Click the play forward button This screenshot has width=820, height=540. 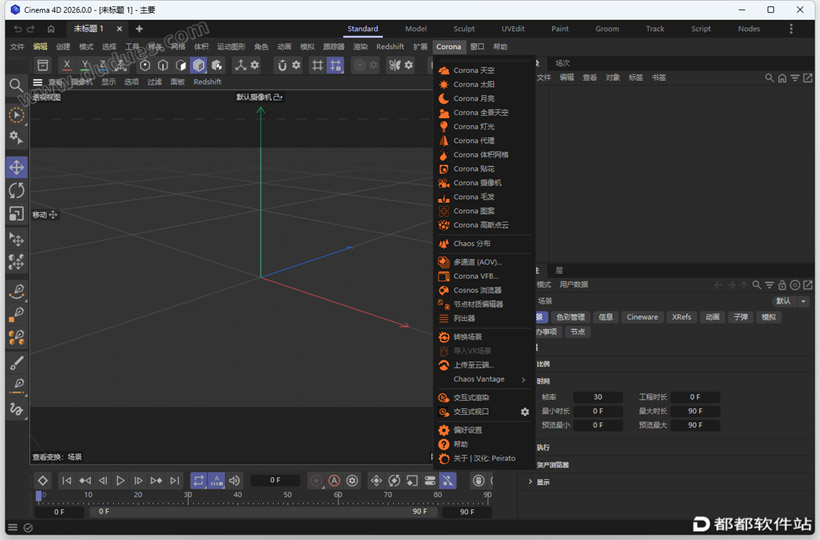point(120,480)
